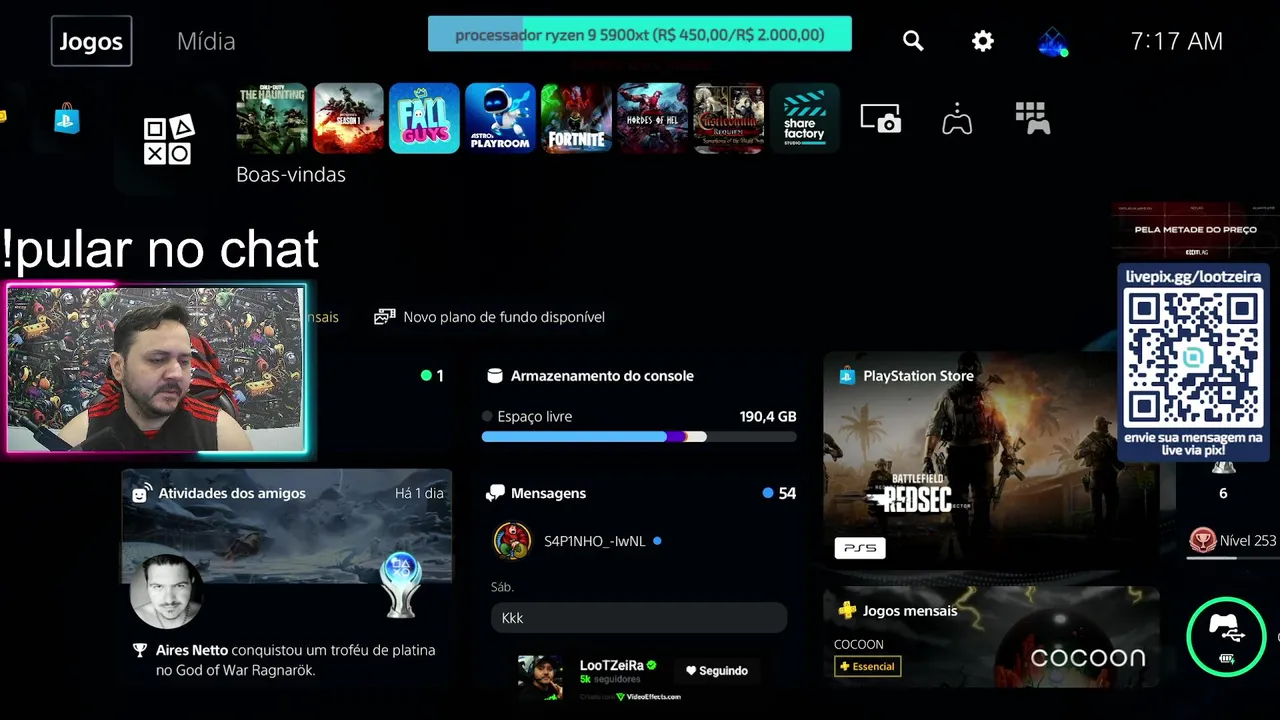The width and height of the screenshot is (1280, 720).
Task: Open the settings gear icon
Action: (x=983, y=41)
